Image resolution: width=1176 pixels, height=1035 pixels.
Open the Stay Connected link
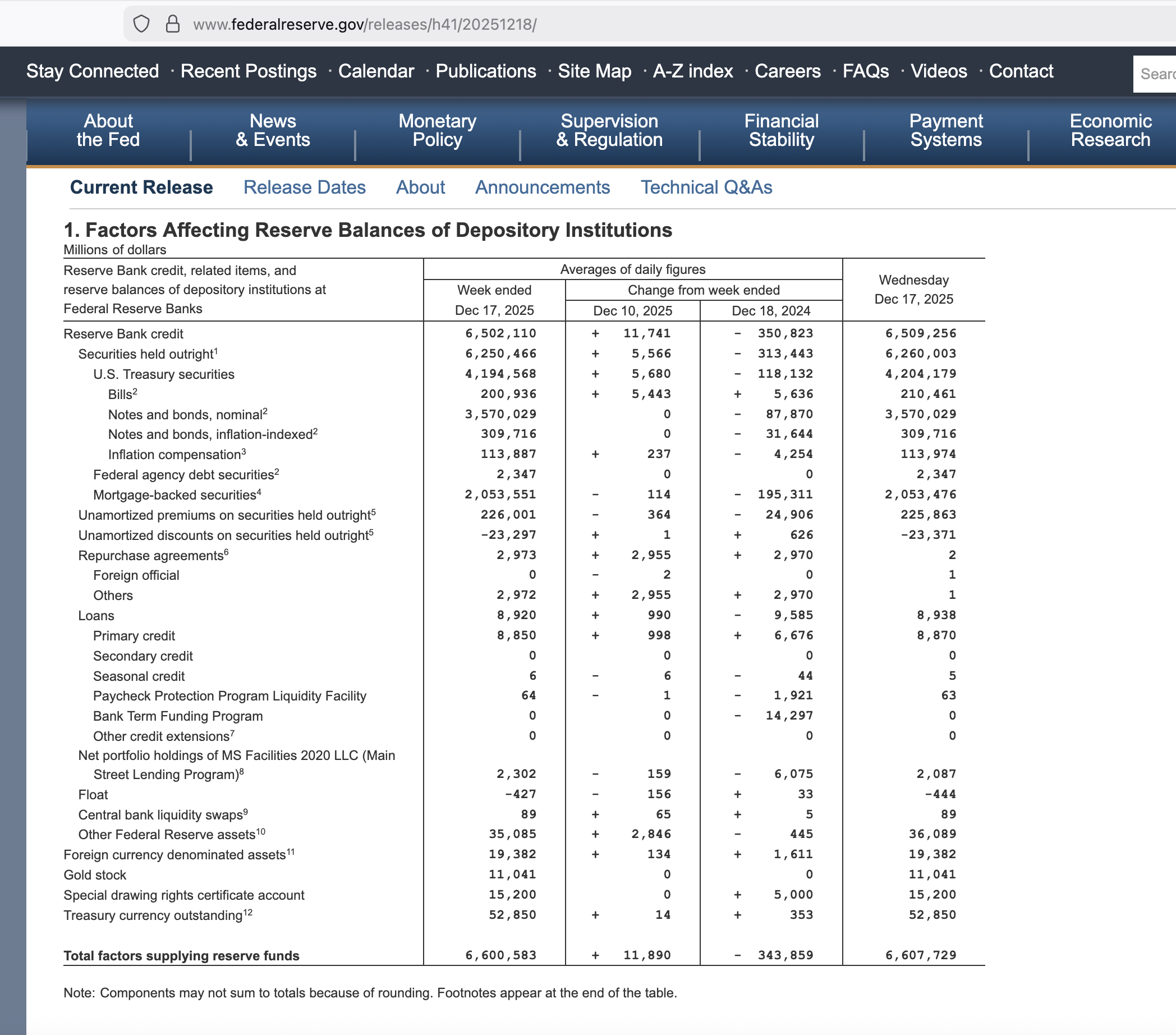92,71
